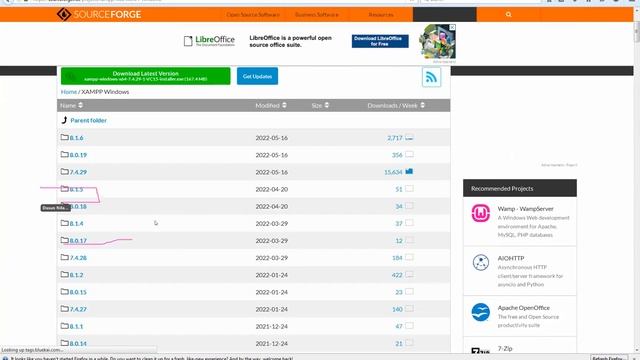This screenshot has width=640, height=360.
Task: Click the downloads chart icon for 7.4.29
Action: click(409, 171)
